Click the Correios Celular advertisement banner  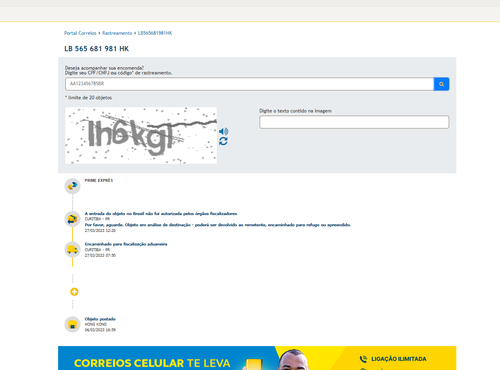click(x=257, y=358)
